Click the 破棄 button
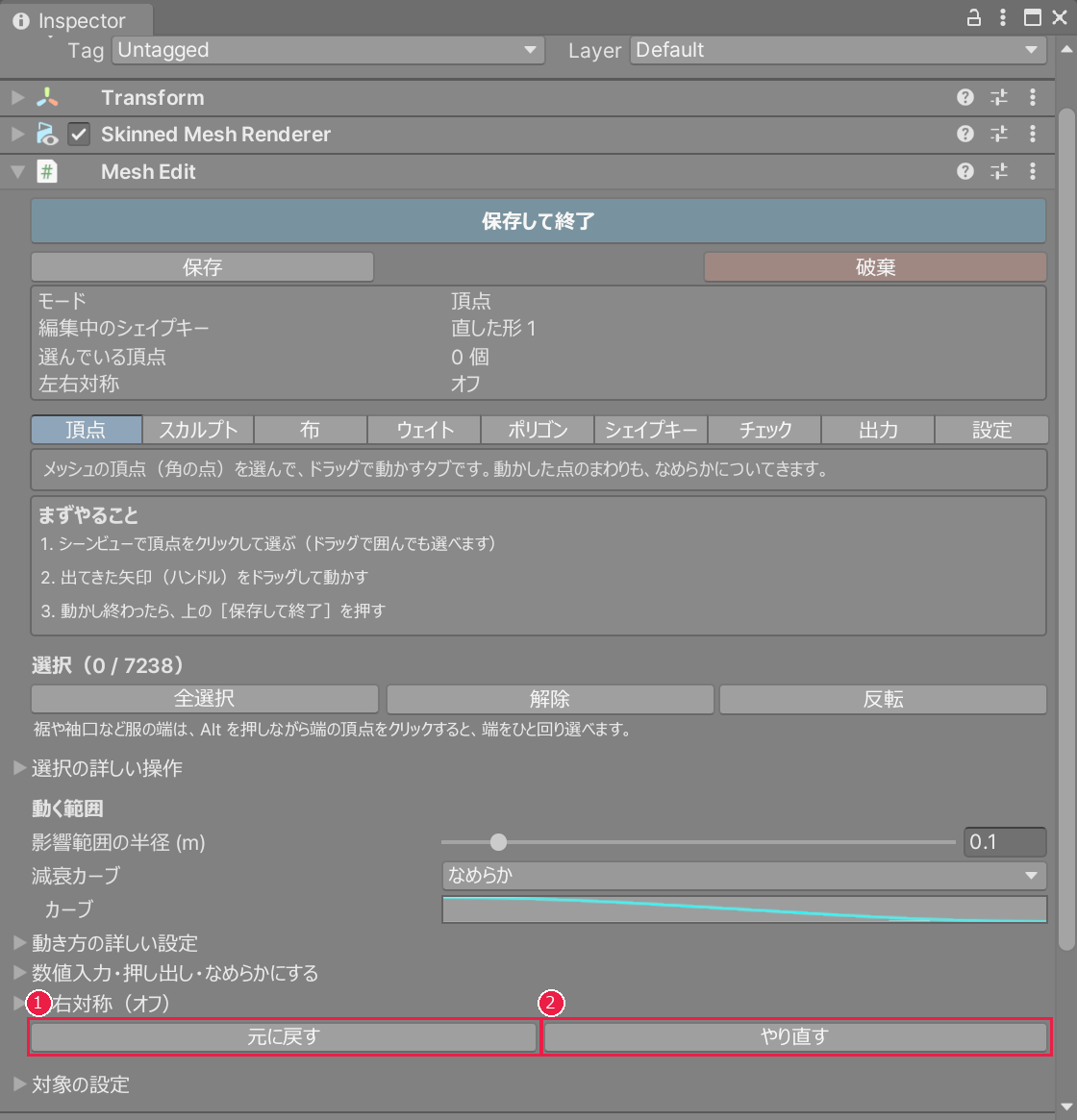Screen dimensions: 1077x1120 [x=875, y=267]
